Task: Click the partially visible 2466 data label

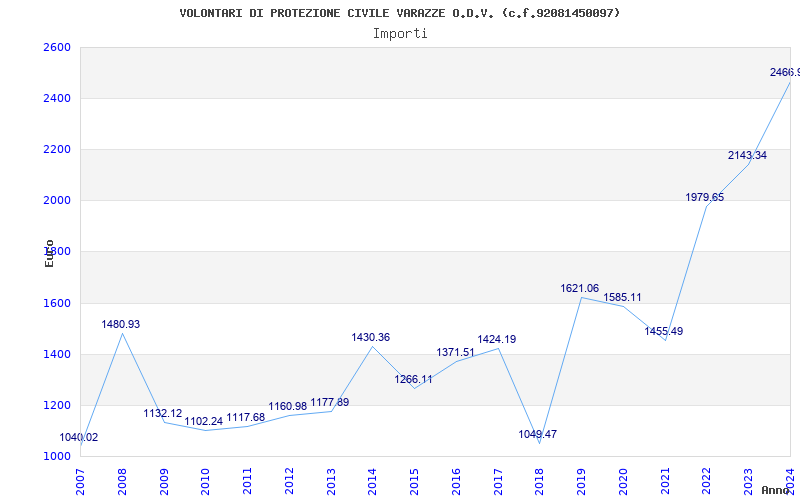Action: click(x=785, y=73)
